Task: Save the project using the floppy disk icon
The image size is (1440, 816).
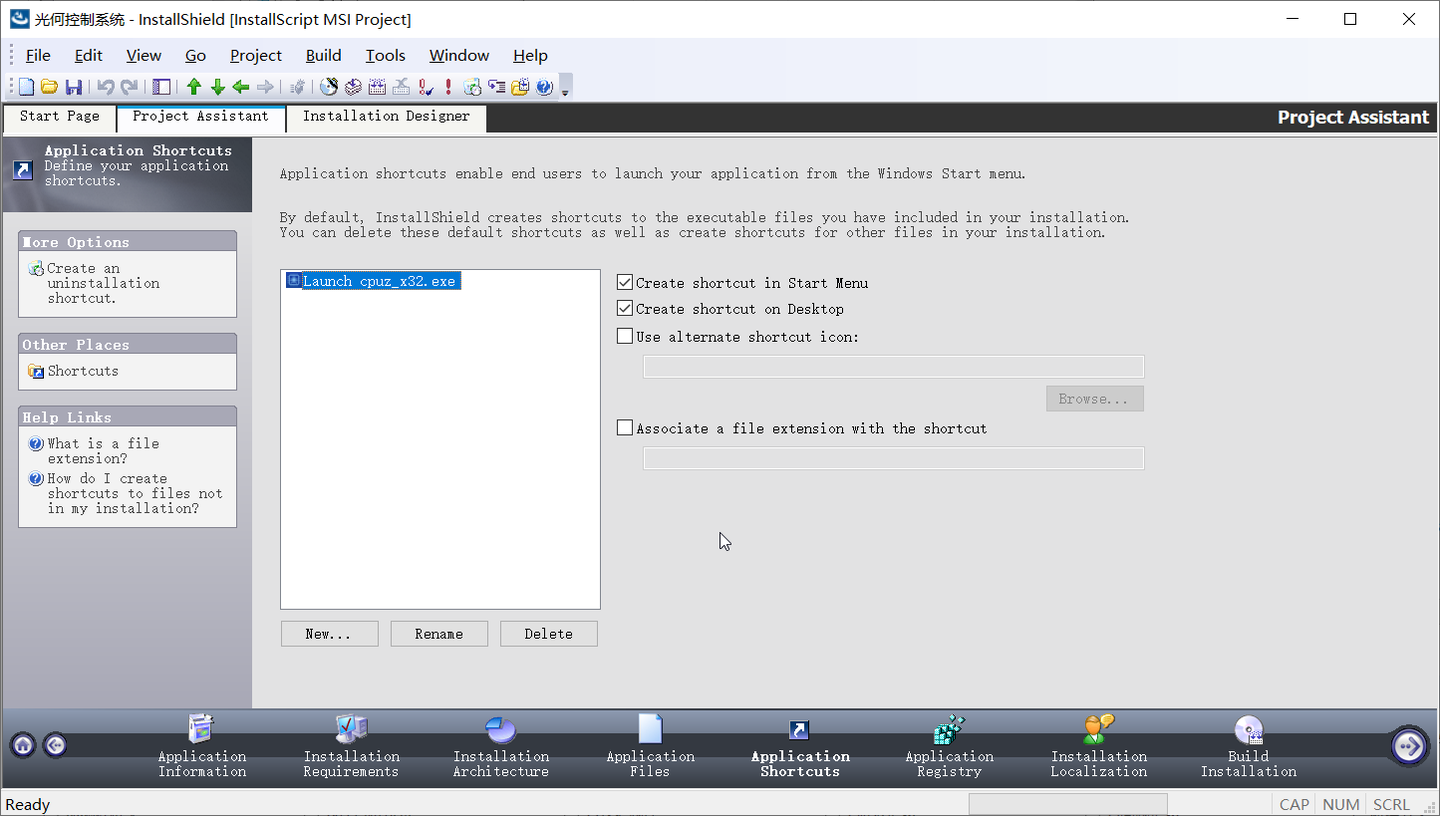Action: point(73,87)
